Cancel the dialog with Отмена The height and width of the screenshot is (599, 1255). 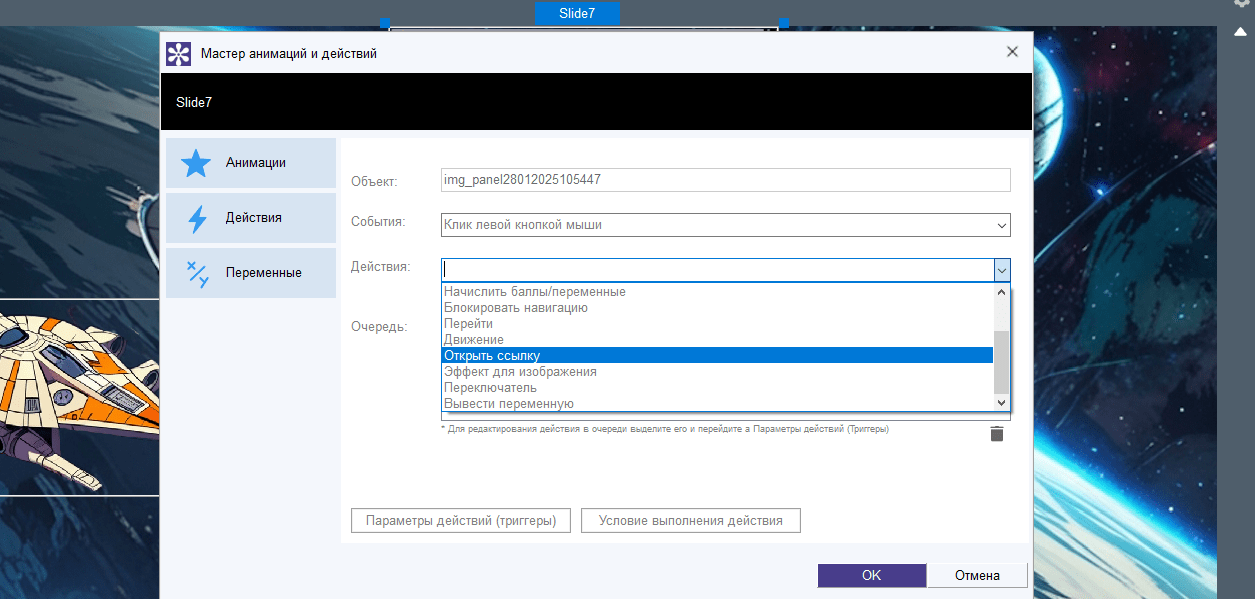[977, 576]
